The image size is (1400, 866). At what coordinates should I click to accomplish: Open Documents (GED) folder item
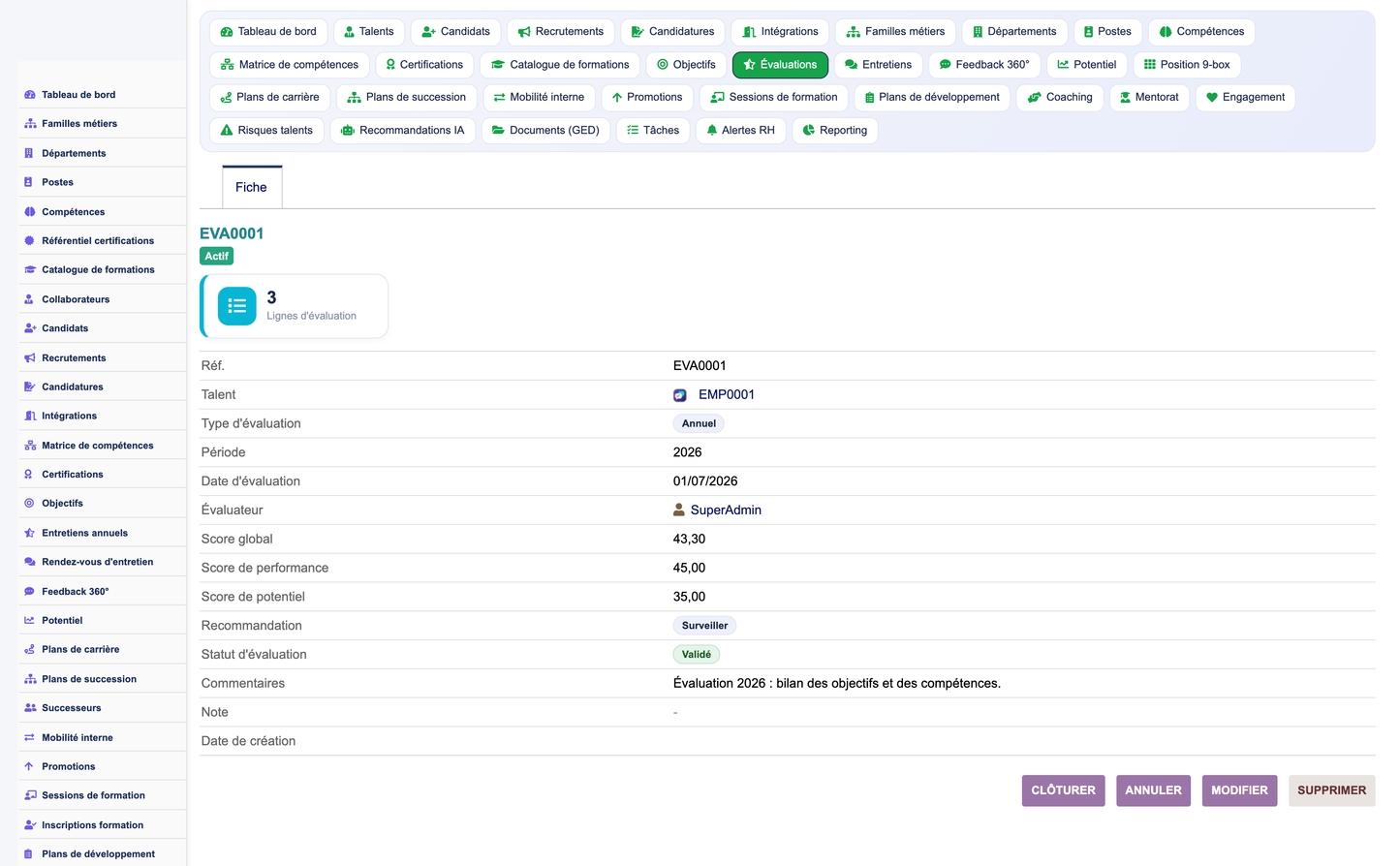(545, 130)
